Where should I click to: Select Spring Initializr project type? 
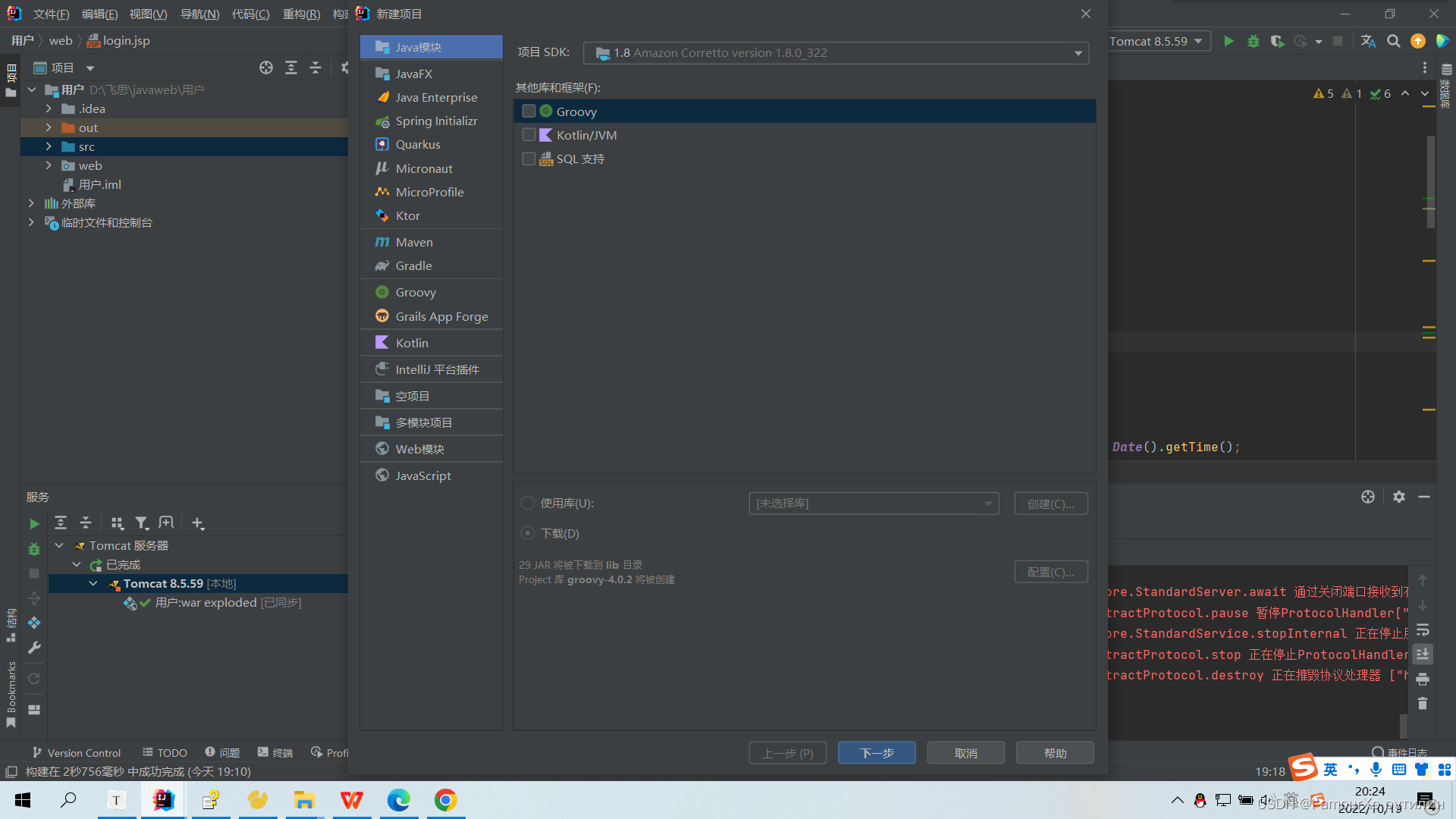click(436, 121)
